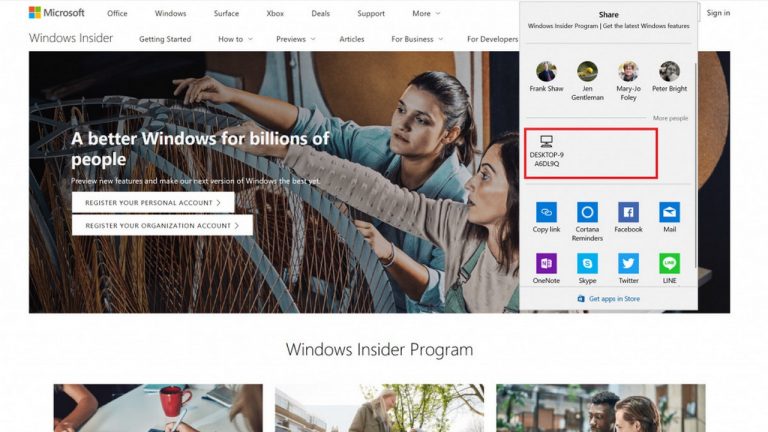The image size is (768, 432).
Task: Open the Deals menu item
Action: tap(320, 14)
